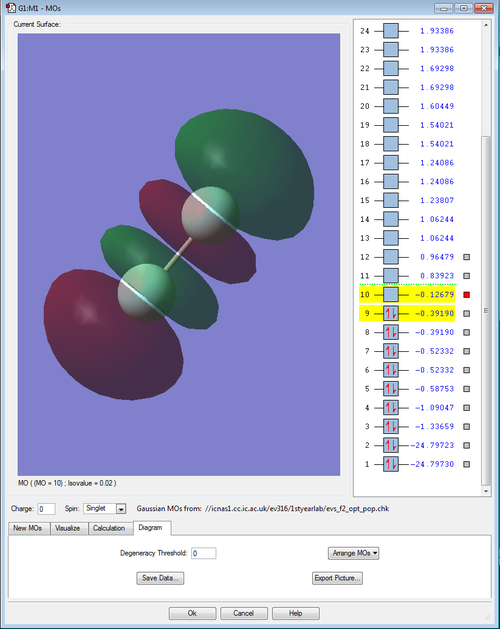This screenshot has height=629, width=500.
Task: Click the Export Picture button
Action: [x=337, y=578]
